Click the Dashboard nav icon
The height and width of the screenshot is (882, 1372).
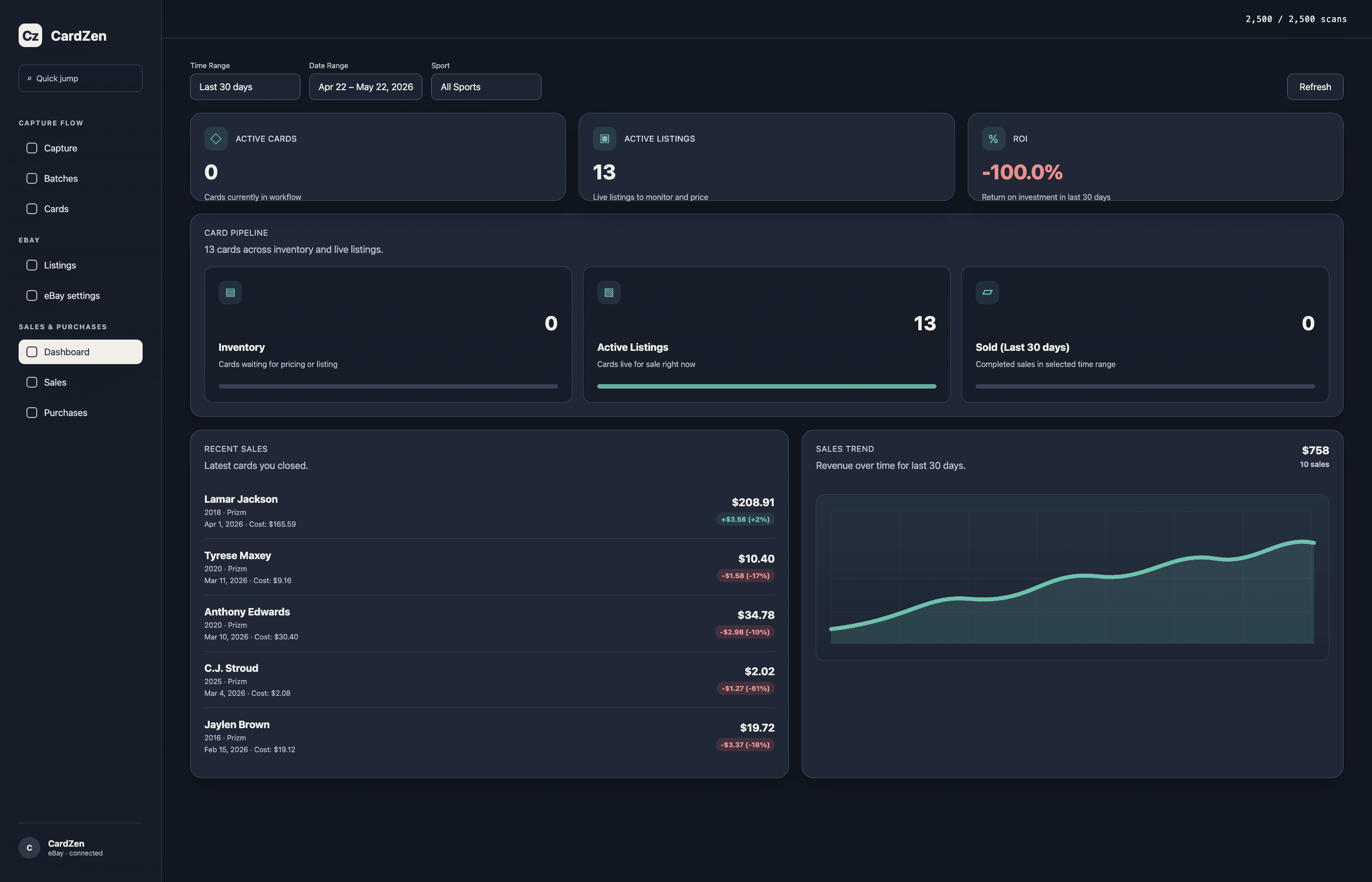pos(32,352)
